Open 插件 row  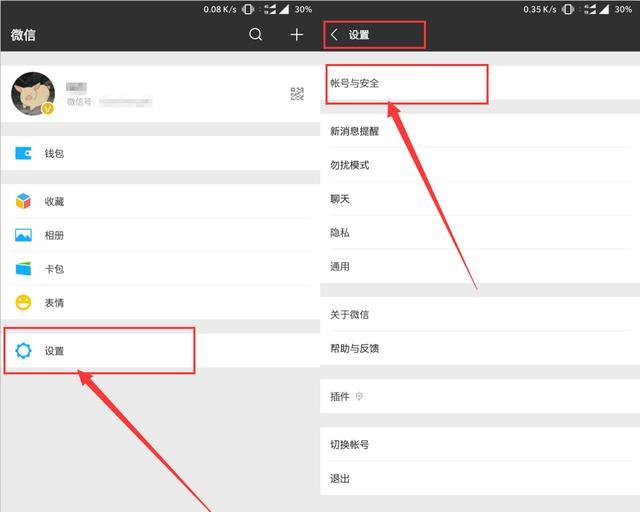pos(480,396)
